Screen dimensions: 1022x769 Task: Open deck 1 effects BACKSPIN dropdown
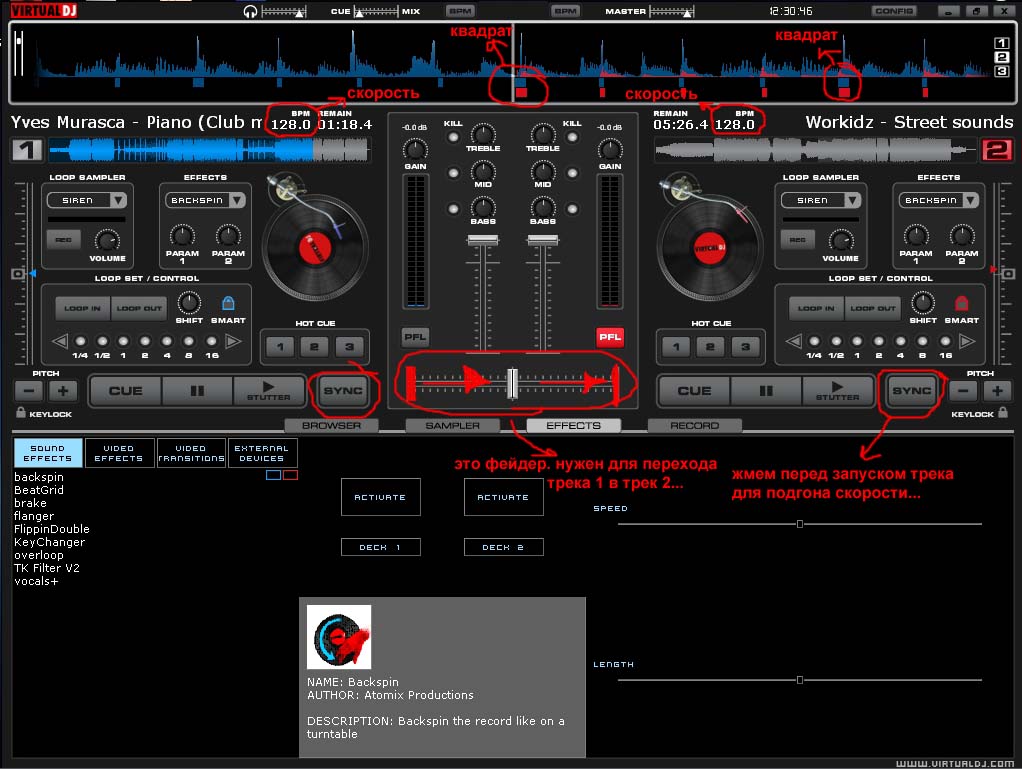237,200
